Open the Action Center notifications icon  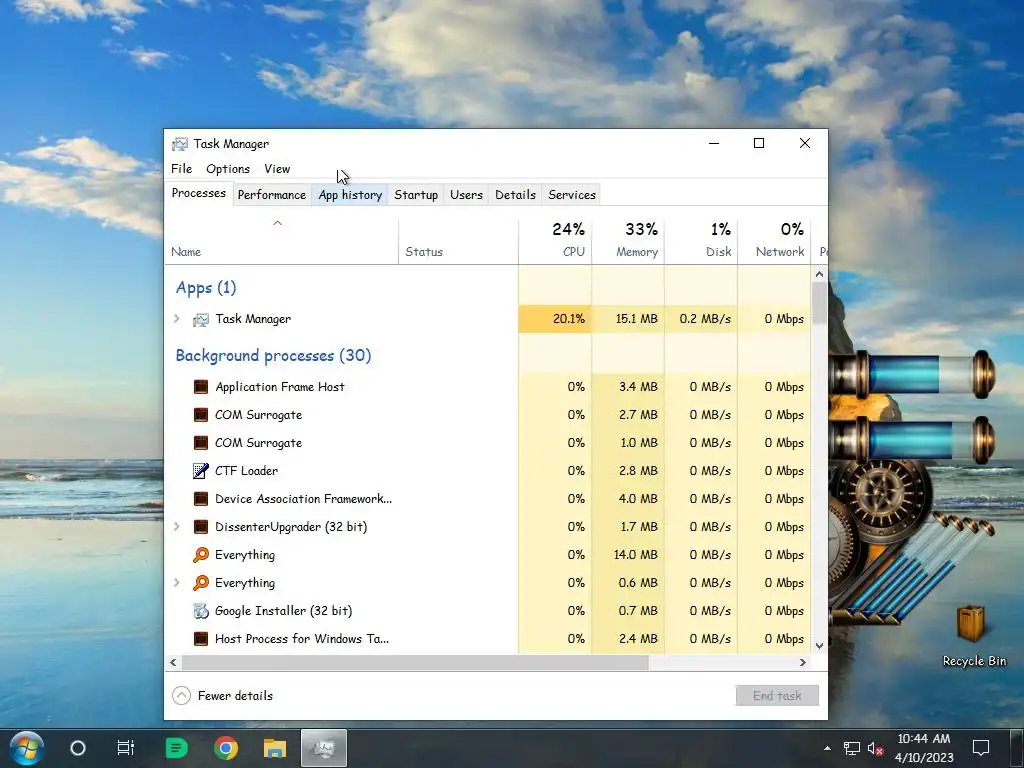point(981,748)
